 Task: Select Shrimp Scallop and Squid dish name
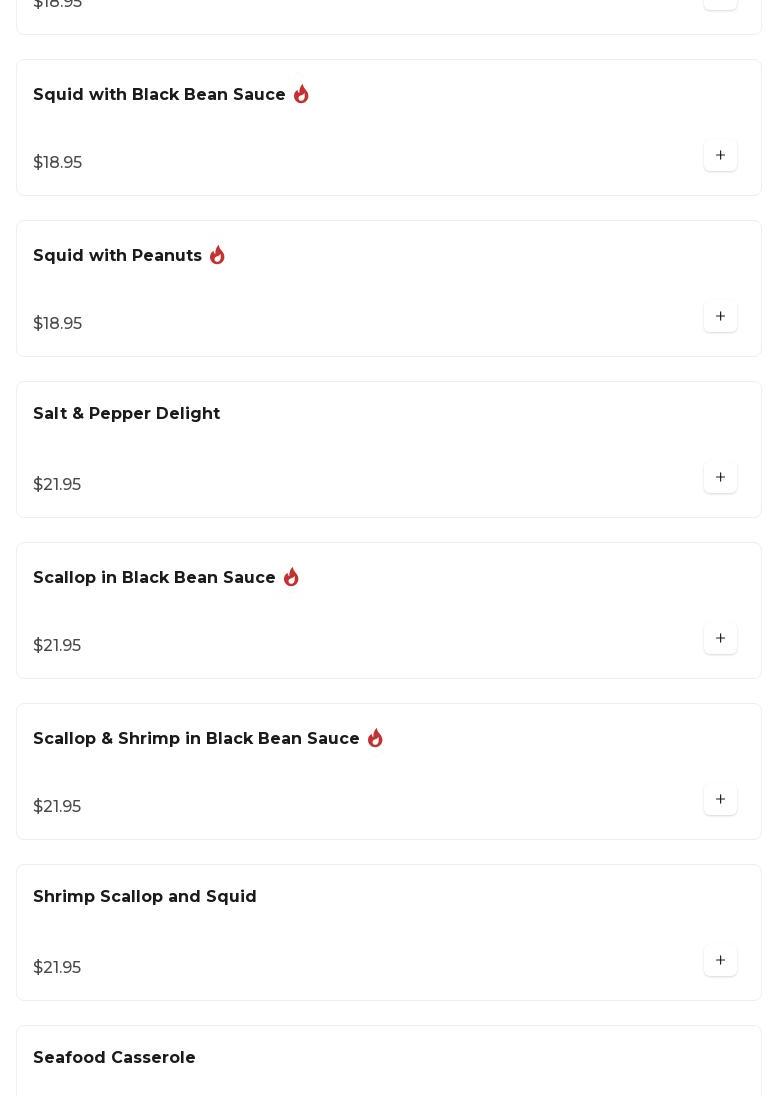144,897
